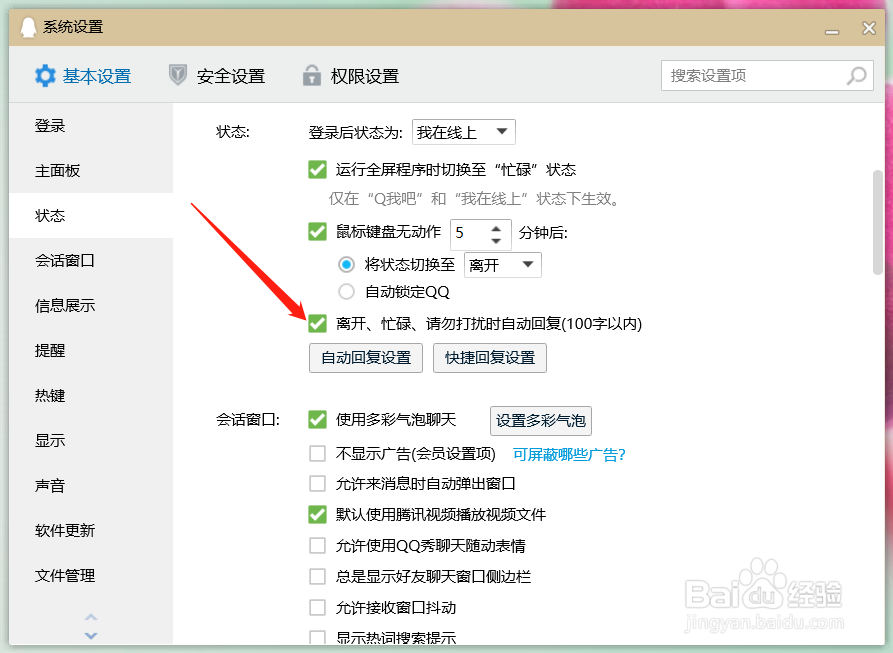Minimize the 系统设置 window
The image size is (893, 653).
832,32
